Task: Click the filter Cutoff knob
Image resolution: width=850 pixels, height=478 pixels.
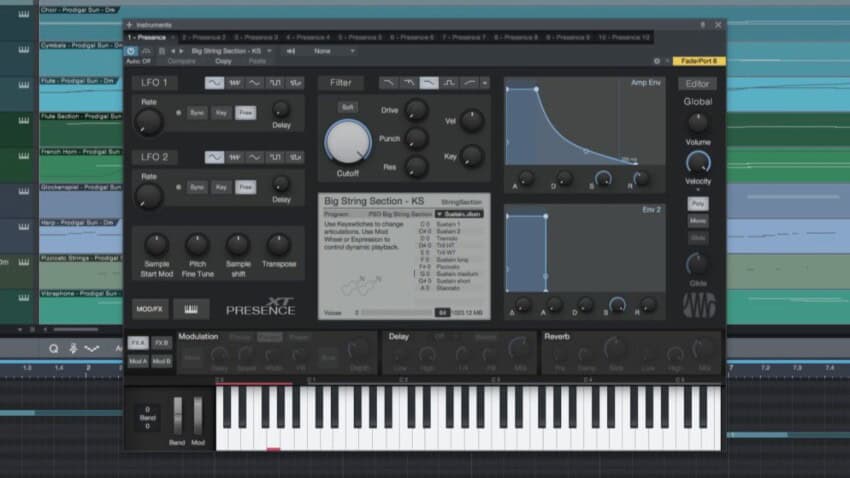Action: tap(348, 142)
